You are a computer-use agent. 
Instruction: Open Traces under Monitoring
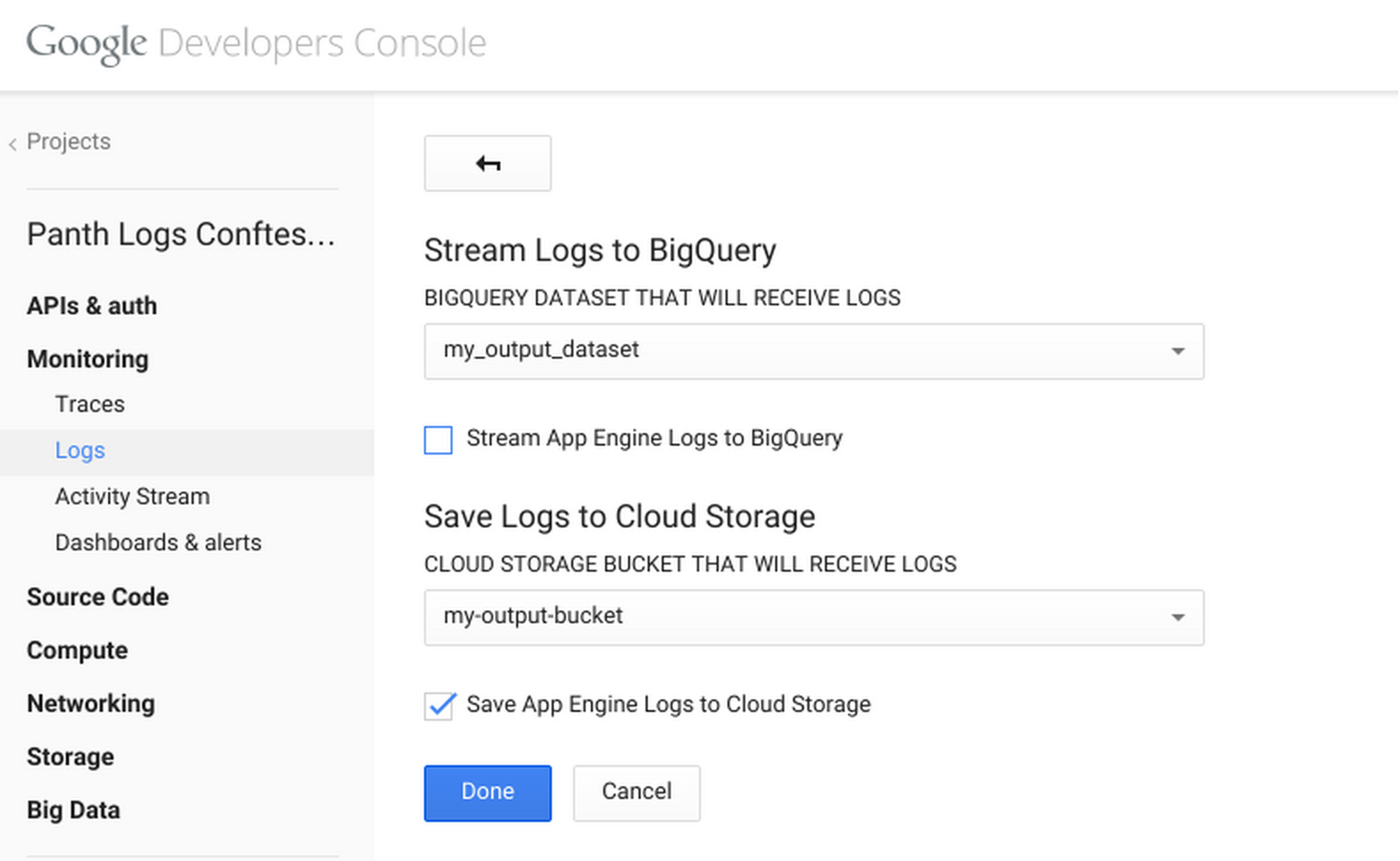pyautogui.click(x=90, y=404)
